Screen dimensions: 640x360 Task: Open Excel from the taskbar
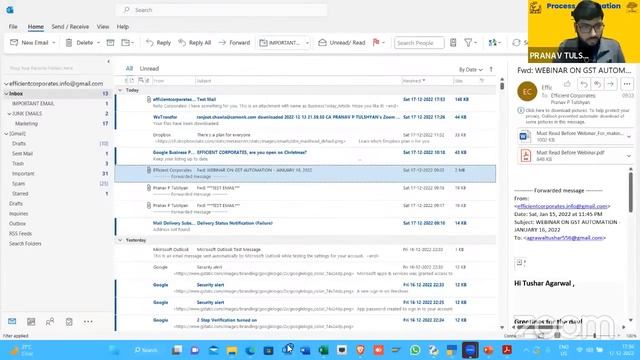(x=323, y=350)
